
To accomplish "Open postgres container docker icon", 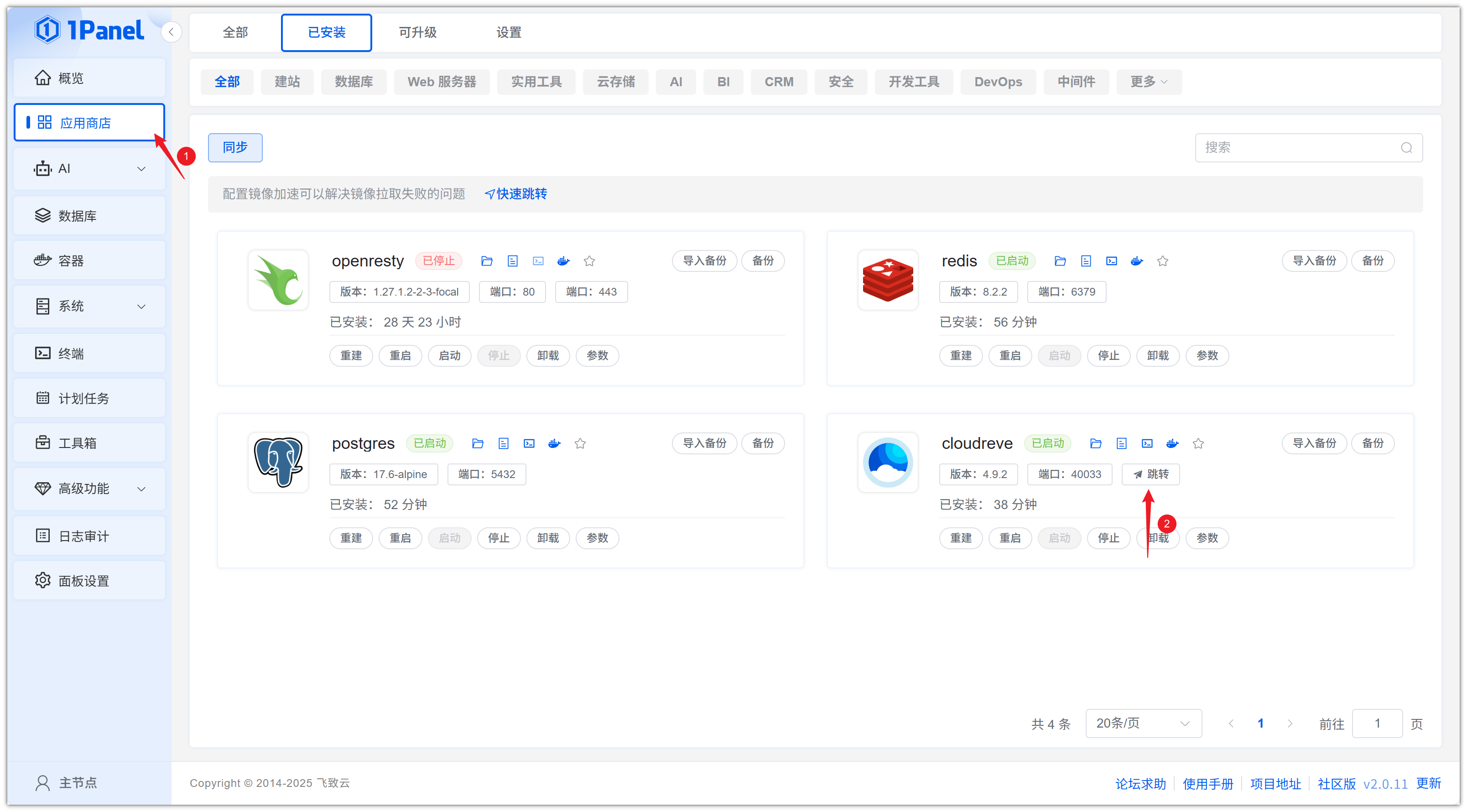I will 554,443.
